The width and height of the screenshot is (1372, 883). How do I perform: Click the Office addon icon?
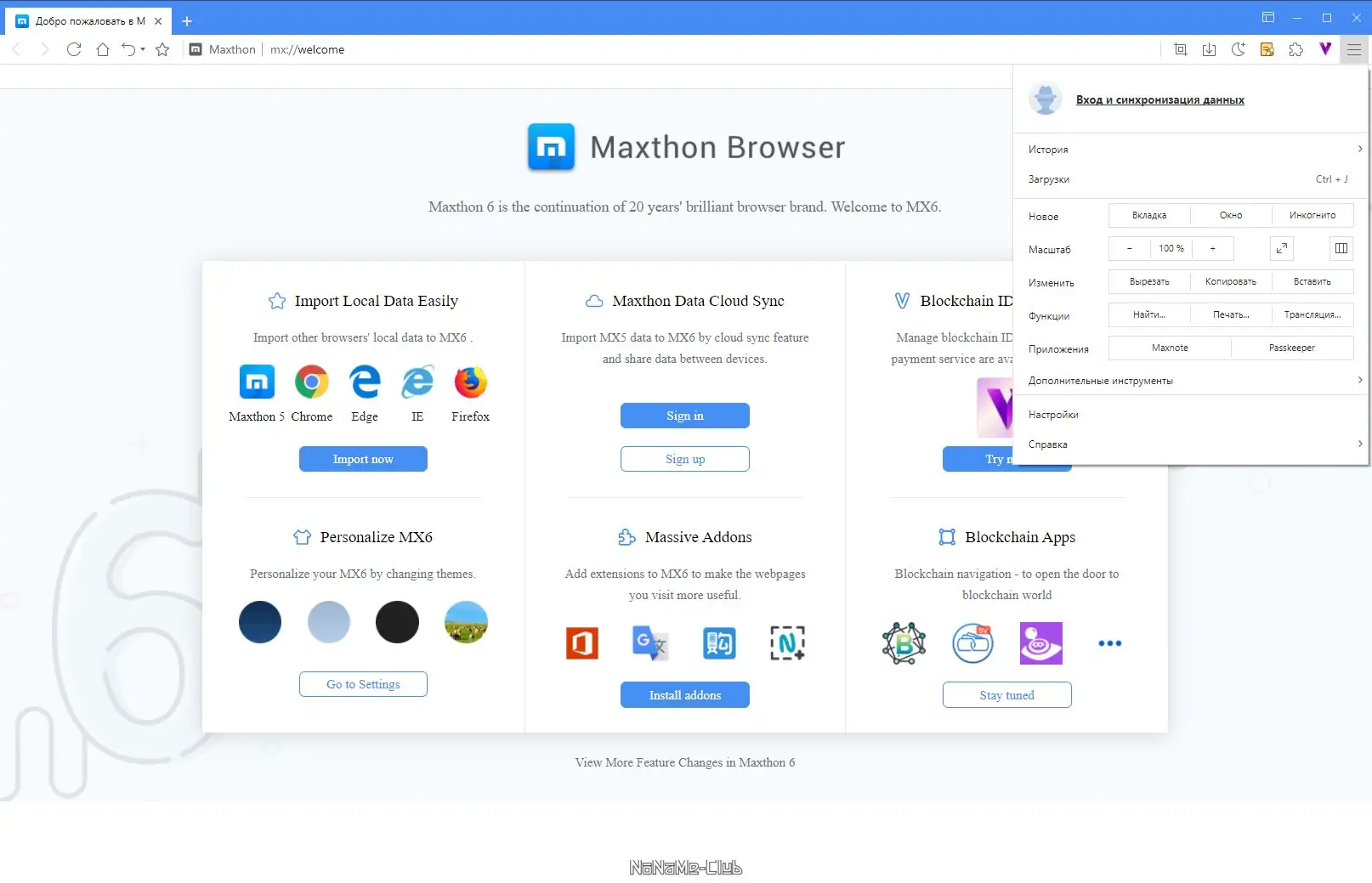tap(582, 643)
